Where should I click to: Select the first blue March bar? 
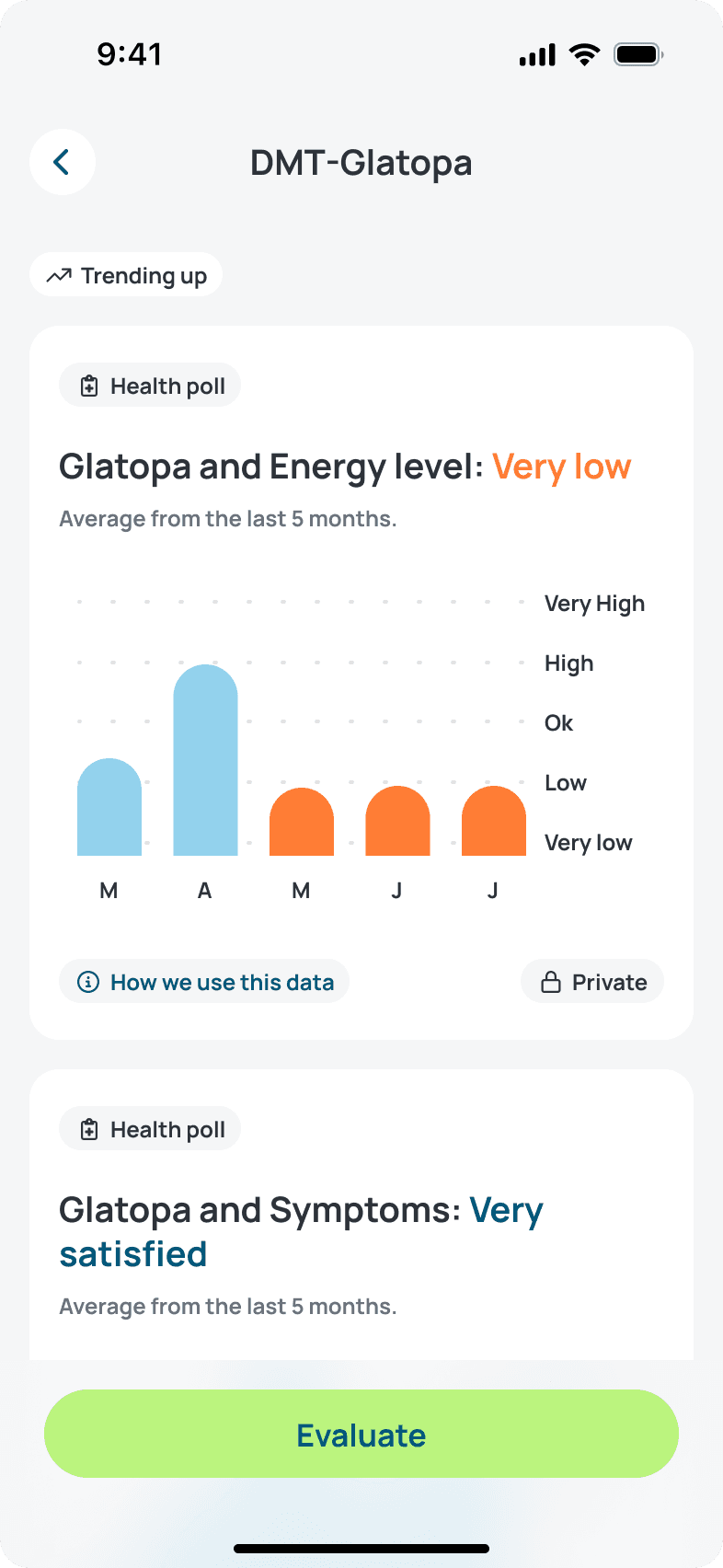(109, 807)
